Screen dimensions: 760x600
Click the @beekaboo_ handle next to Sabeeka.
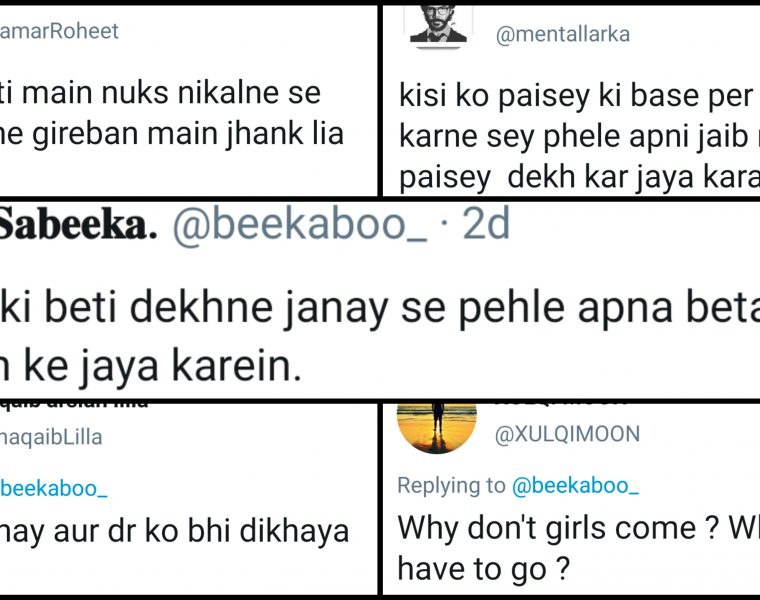[x=299, y=228]
